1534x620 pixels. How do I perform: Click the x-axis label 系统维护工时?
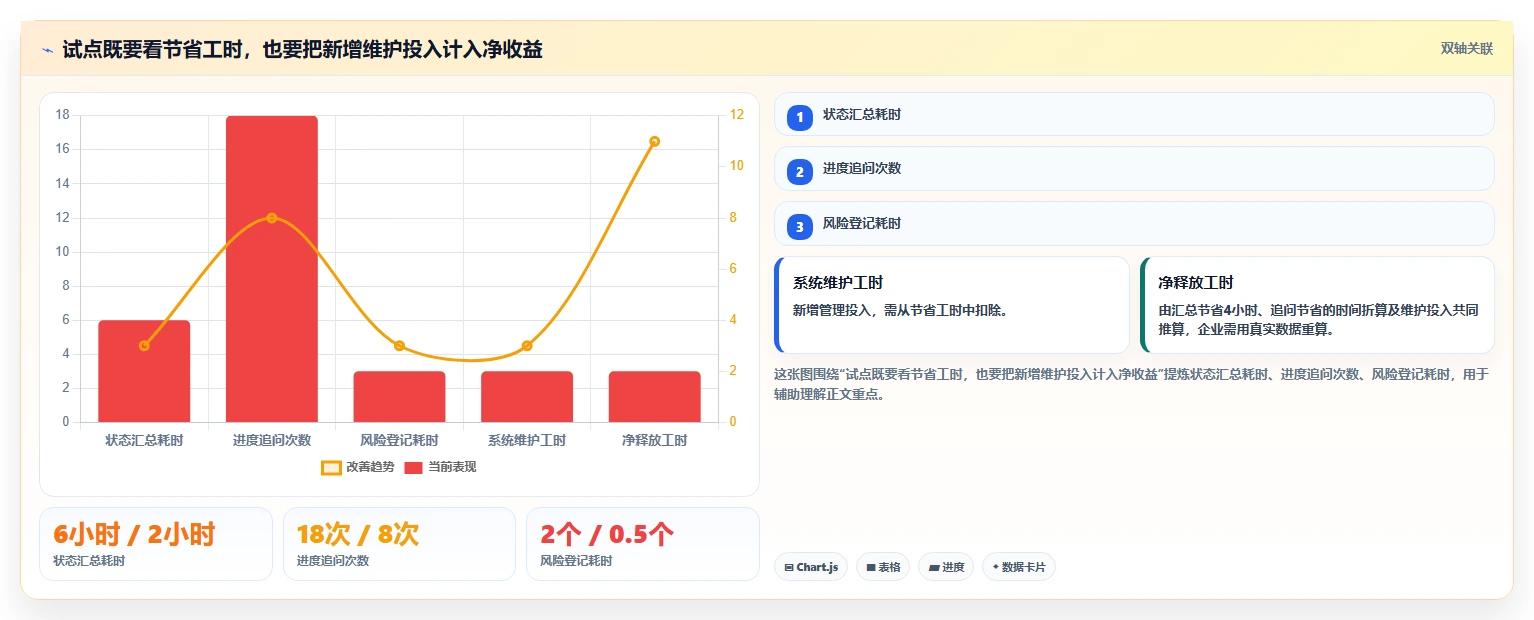(527, 440)
